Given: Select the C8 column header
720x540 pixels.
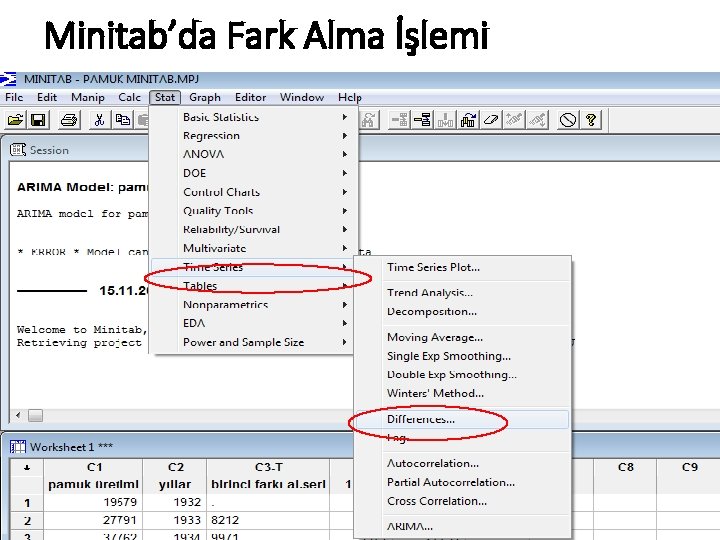Looking at the screenshot, I should pos(625,467).
